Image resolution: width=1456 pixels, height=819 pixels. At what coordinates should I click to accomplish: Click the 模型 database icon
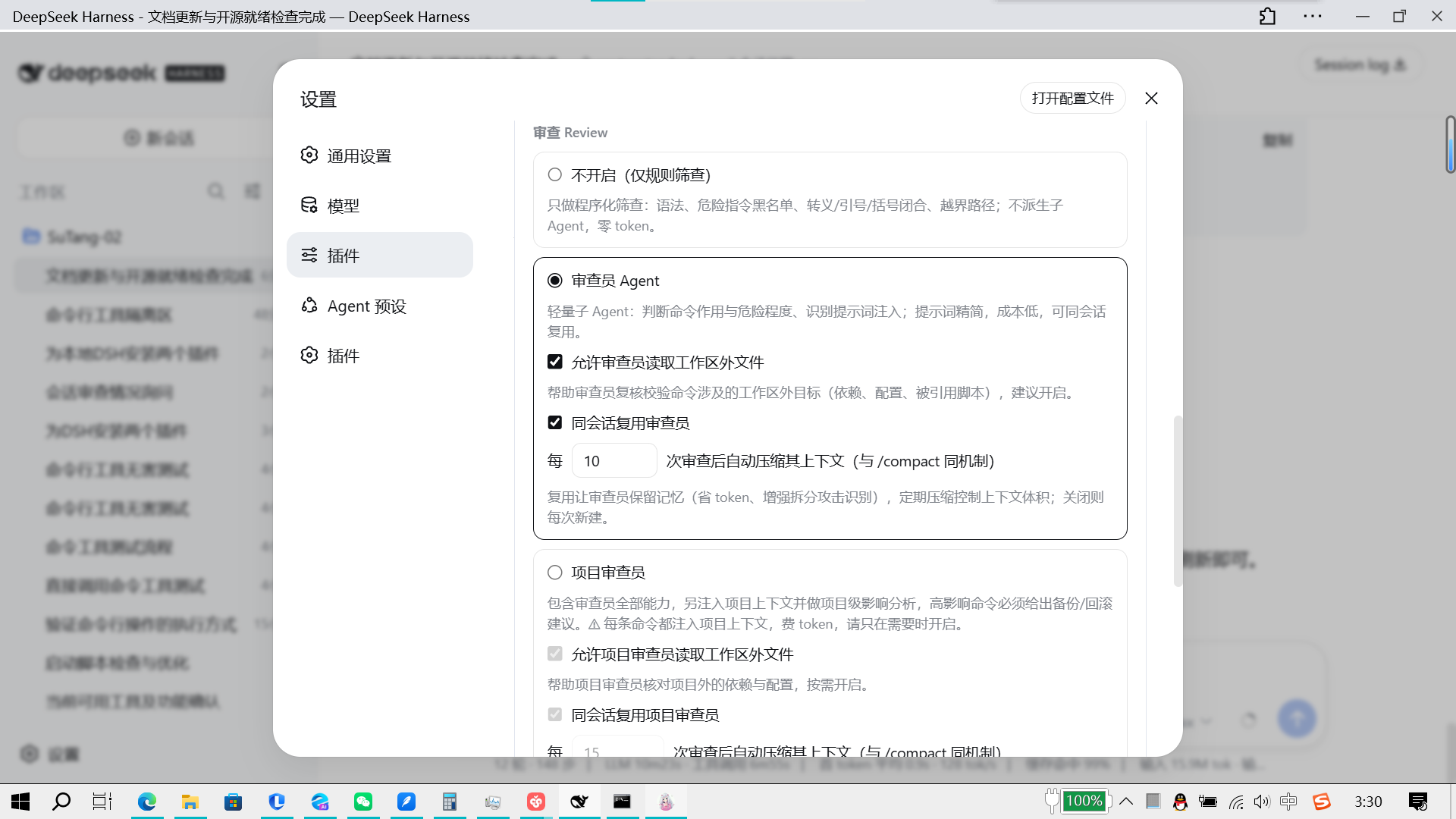click(309, 206)
